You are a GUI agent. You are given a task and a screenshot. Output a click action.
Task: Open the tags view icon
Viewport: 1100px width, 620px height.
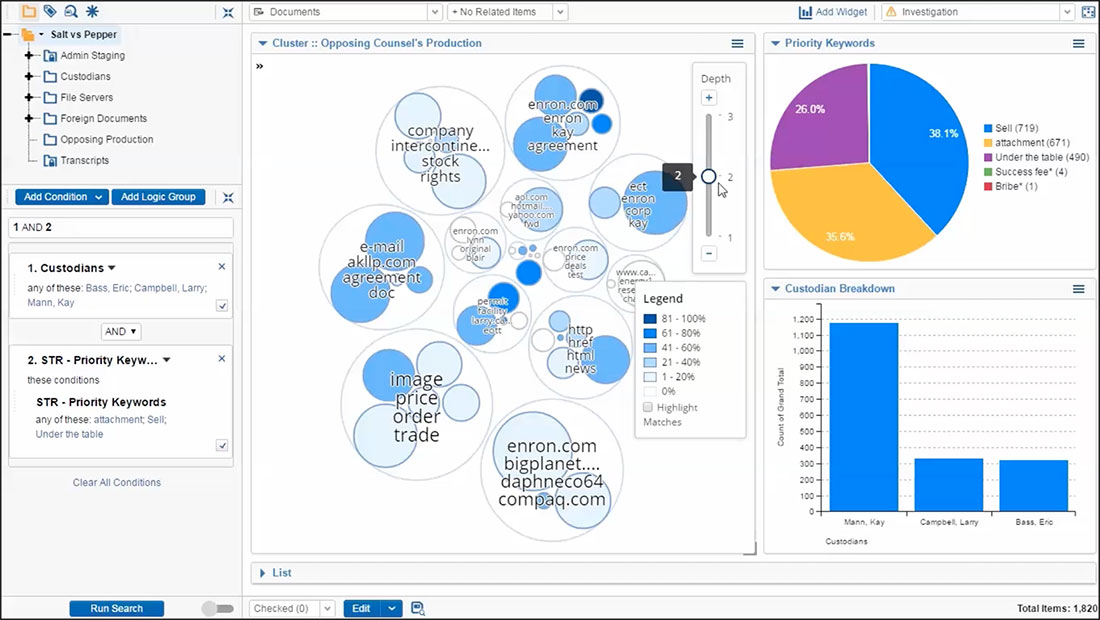[x=50, y=12]
